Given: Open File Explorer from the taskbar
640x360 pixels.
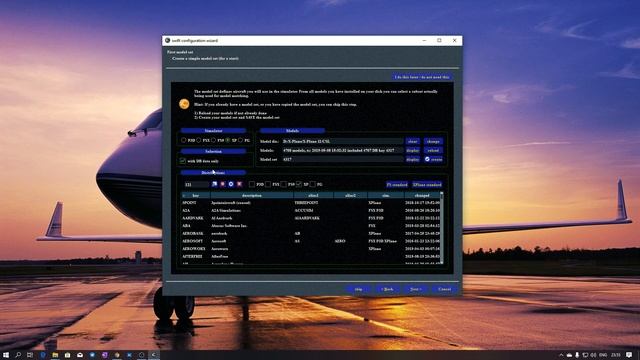Looking at the screenshot, I should click(55, 355).
